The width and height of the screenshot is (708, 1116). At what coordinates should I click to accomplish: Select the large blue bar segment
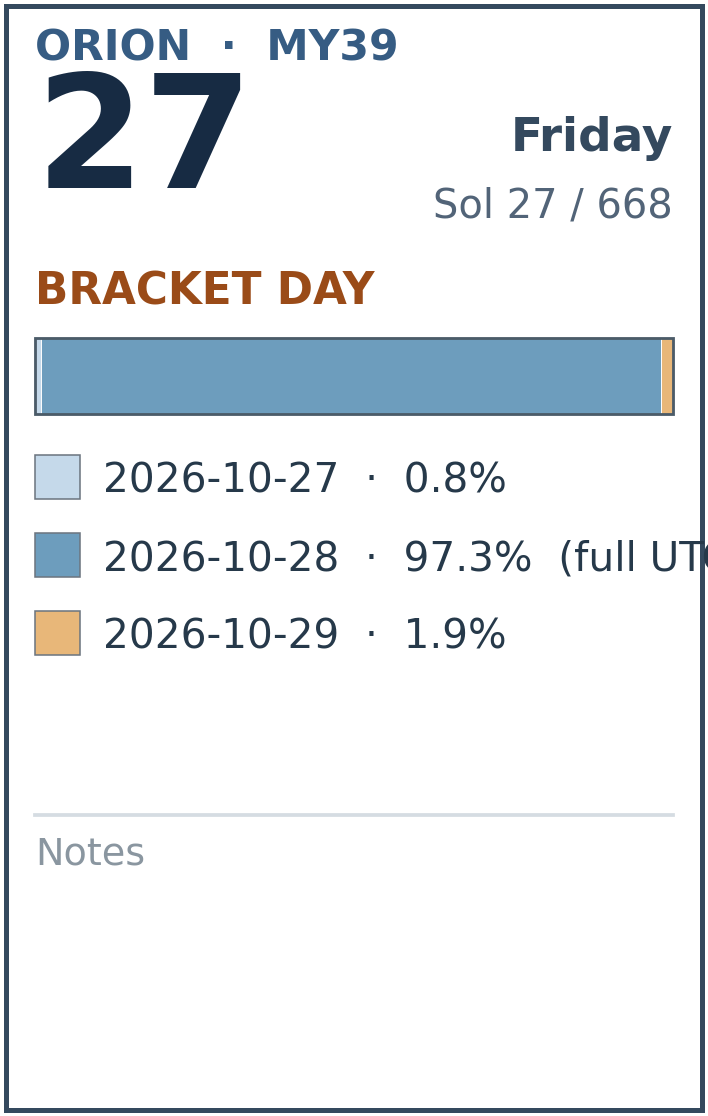(352, 377)
